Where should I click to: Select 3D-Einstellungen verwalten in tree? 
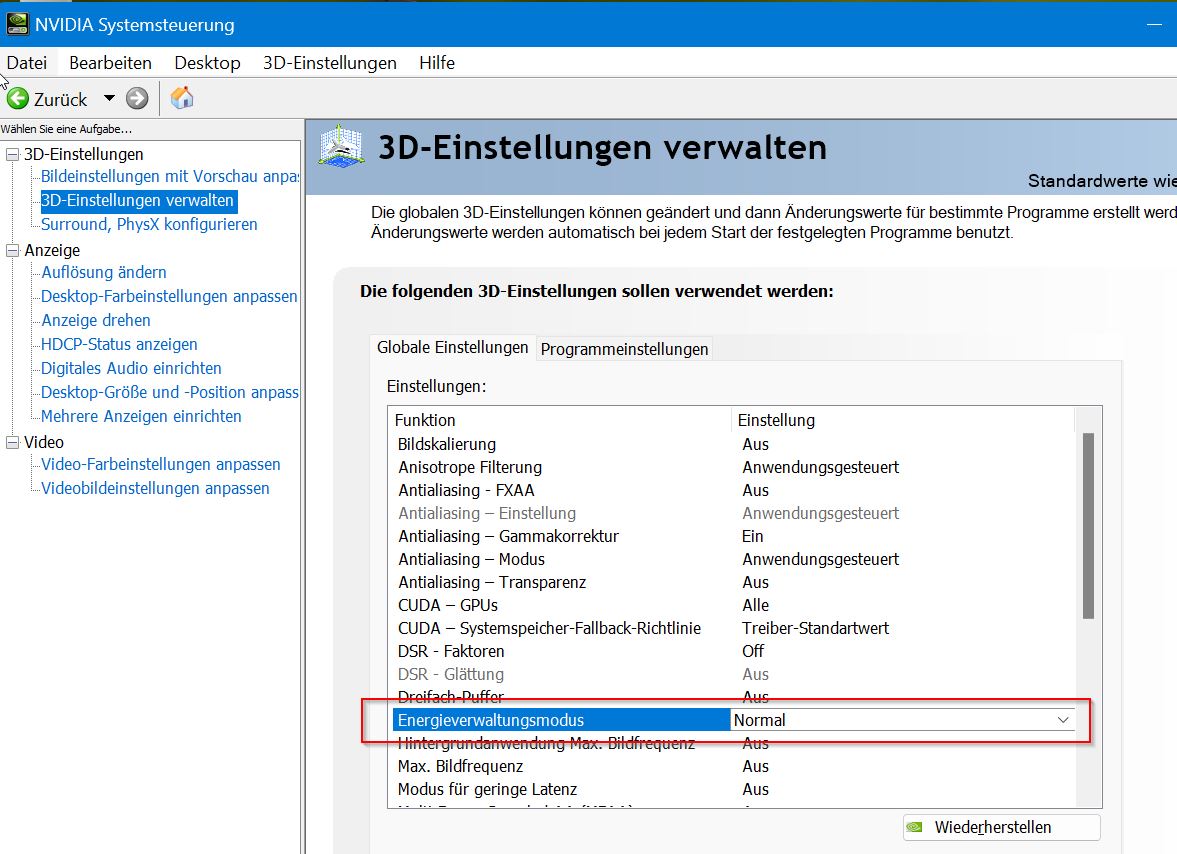click(x=138, y=200)
